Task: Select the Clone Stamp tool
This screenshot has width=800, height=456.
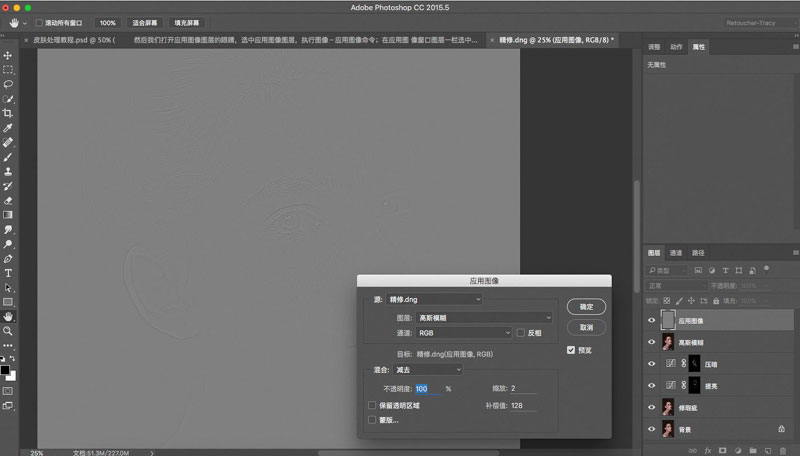Action: [8, 171]
